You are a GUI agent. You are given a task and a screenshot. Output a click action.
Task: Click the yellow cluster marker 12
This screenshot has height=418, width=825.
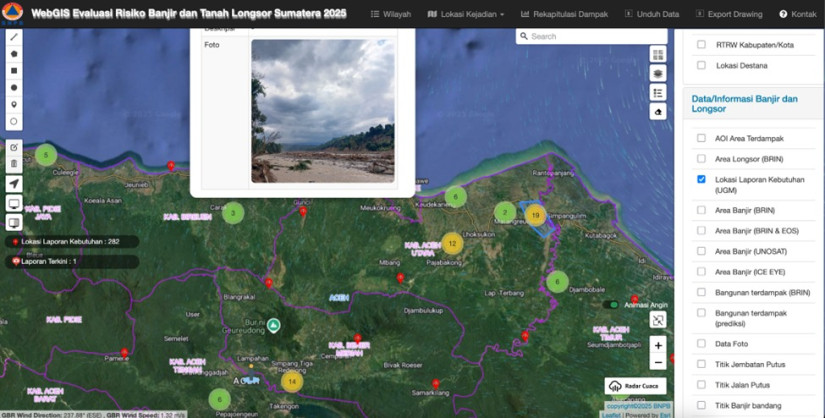click(x=452, y=243)
